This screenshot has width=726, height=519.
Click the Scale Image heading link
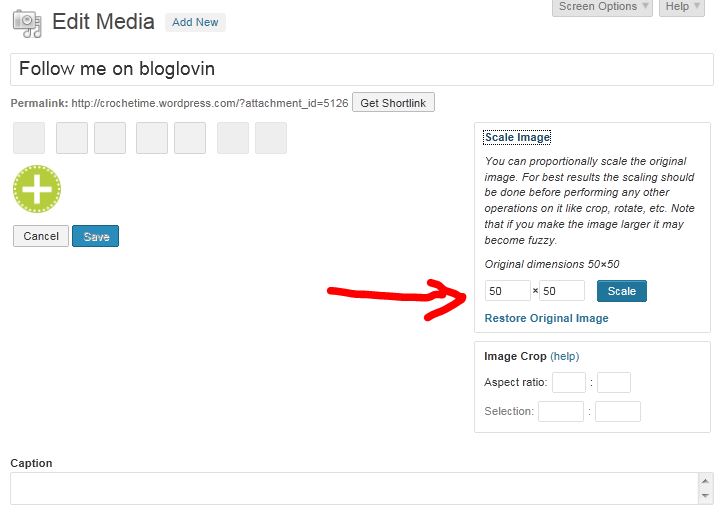coord(517,137)
